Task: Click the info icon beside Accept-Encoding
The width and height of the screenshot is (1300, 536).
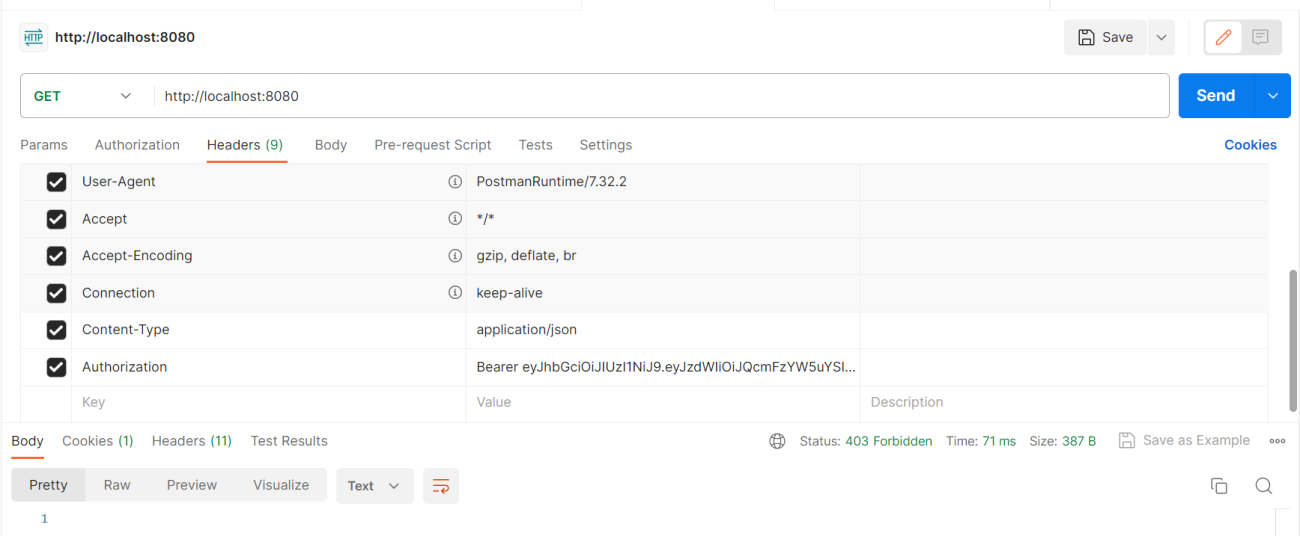Action: pos(455,256)
